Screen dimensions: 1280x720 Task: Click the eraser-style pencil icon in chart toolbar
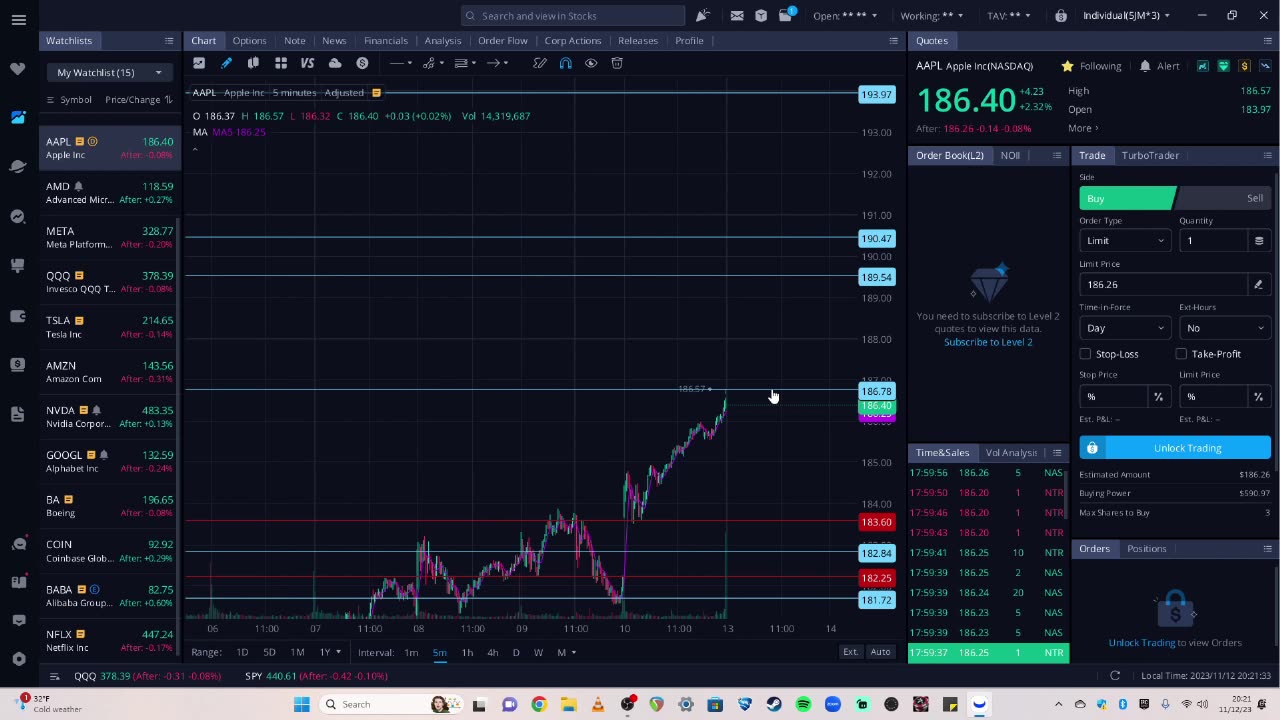point(540,63)
